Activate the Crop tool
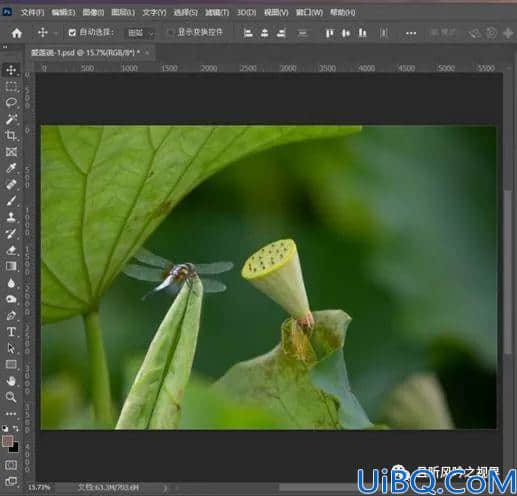 pyautogui.click(x=11, y=135)
